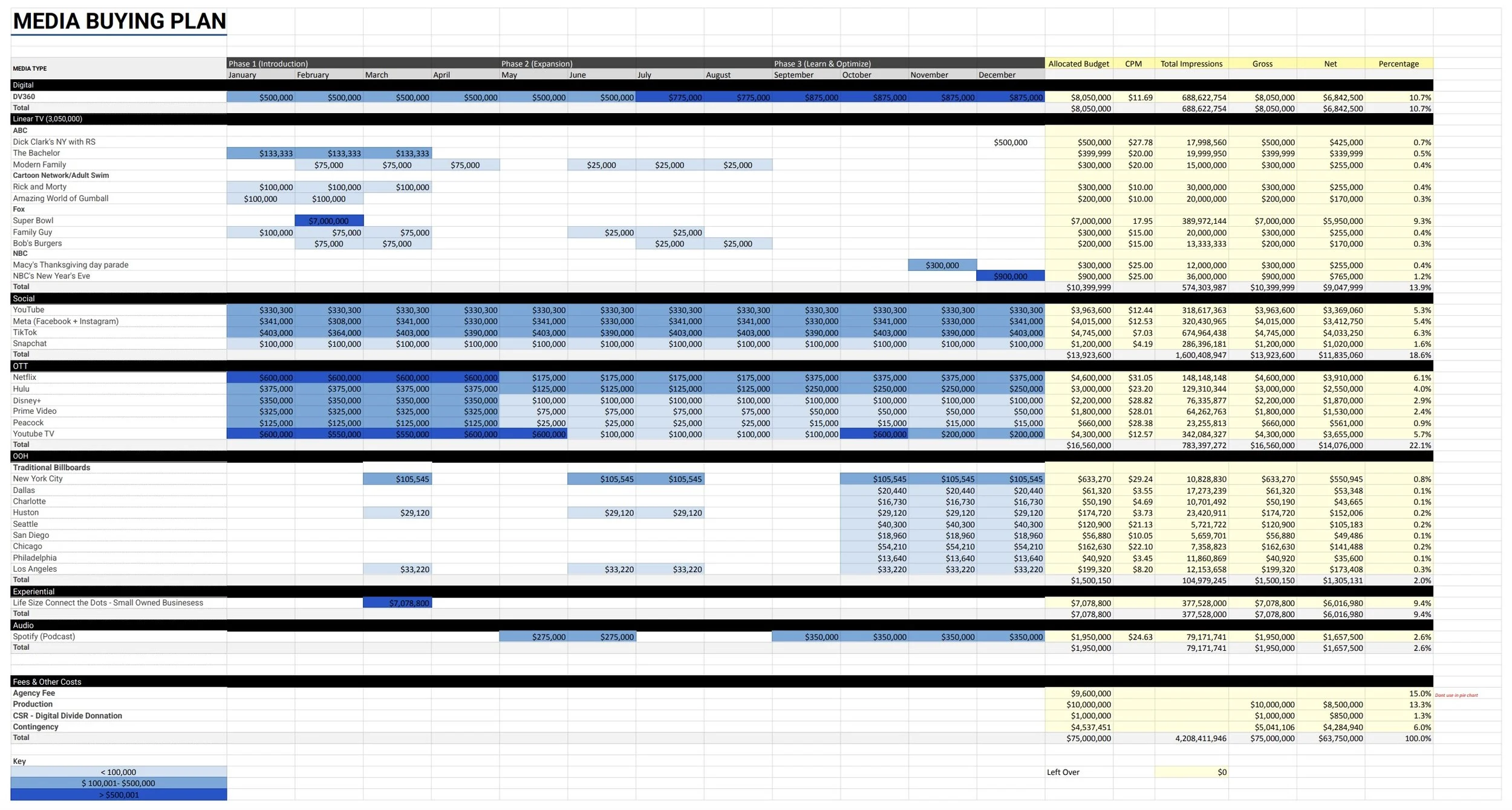Viewport: 1512px width, 810px height.
Task: Click the Total Impressions column header
Action: point(1191,64)
